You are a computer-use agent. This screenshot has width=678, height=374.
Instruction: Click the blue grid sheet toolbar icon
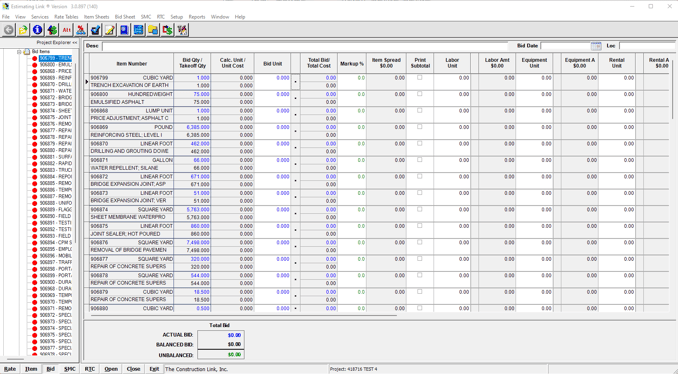tap(138, 30)
